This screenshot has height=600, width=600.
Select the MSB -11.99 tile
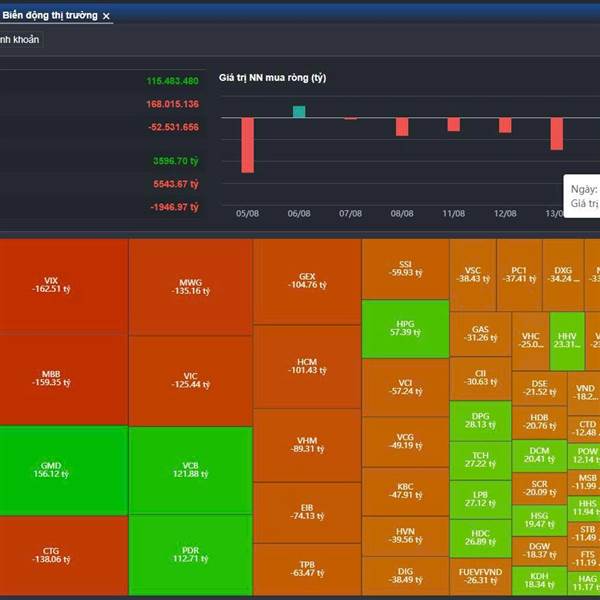pyautogui.click(x=584, y=483)
